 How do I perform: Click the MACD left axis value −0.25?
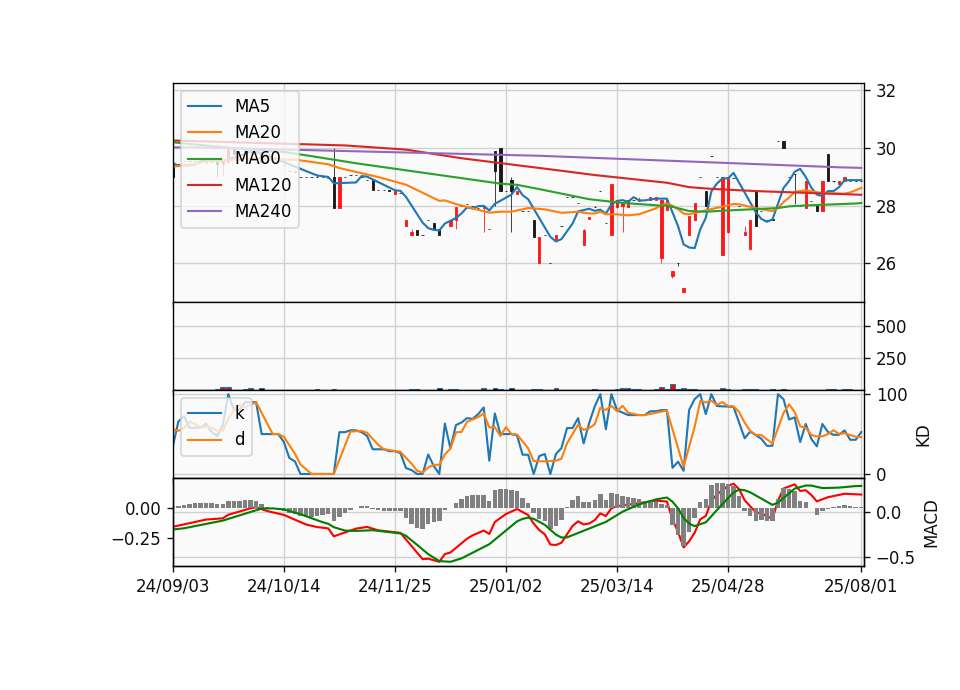(136, 539)
